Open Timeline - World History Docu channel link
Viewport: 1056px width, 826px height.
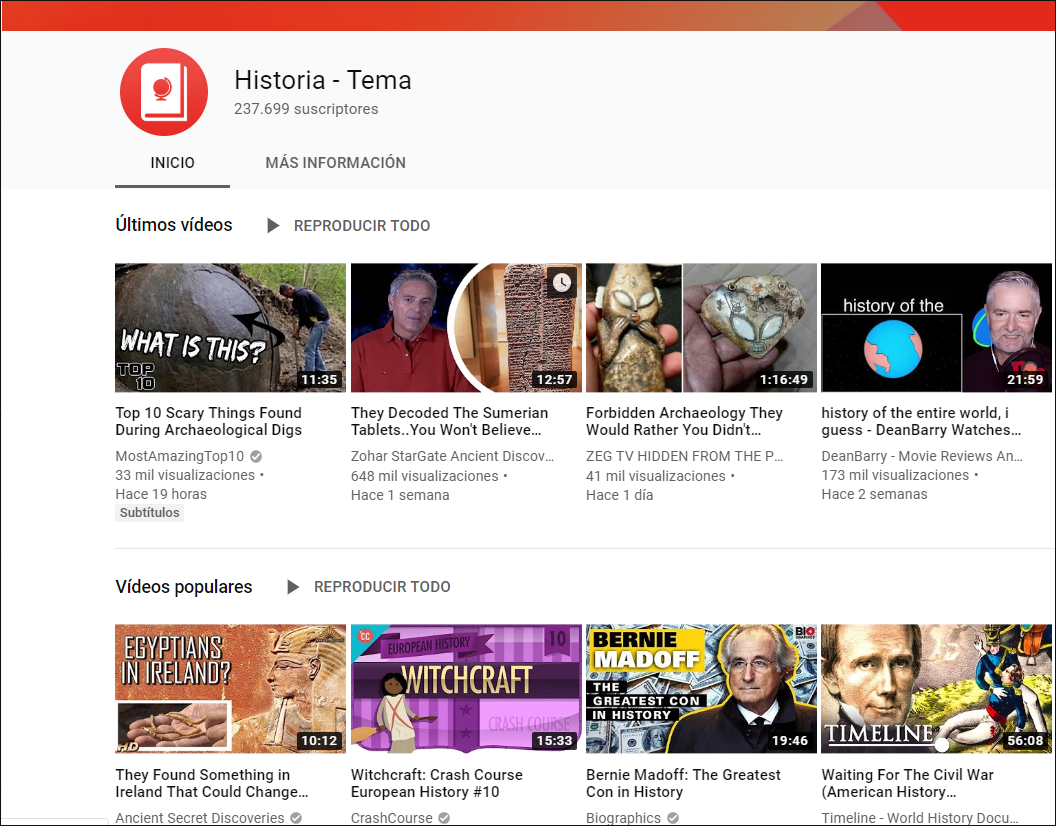[x=920, y=818]
